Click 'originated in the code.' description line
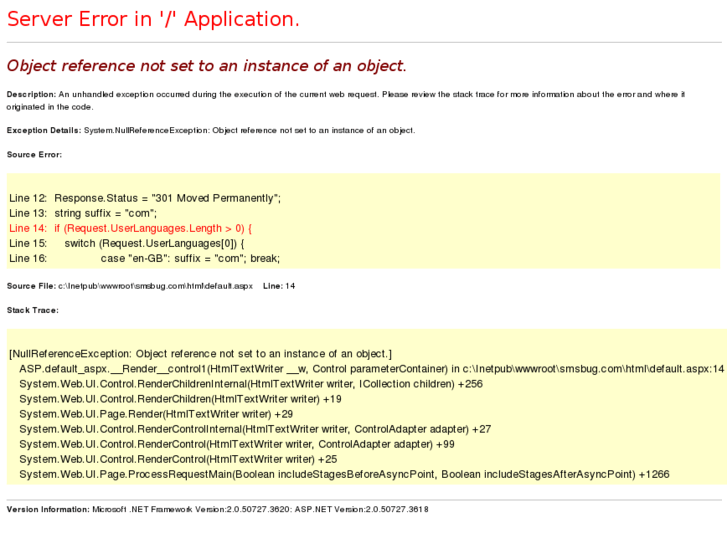Image resolution: width=727 pixels, height=545 pixels. [x=50, y=107]
